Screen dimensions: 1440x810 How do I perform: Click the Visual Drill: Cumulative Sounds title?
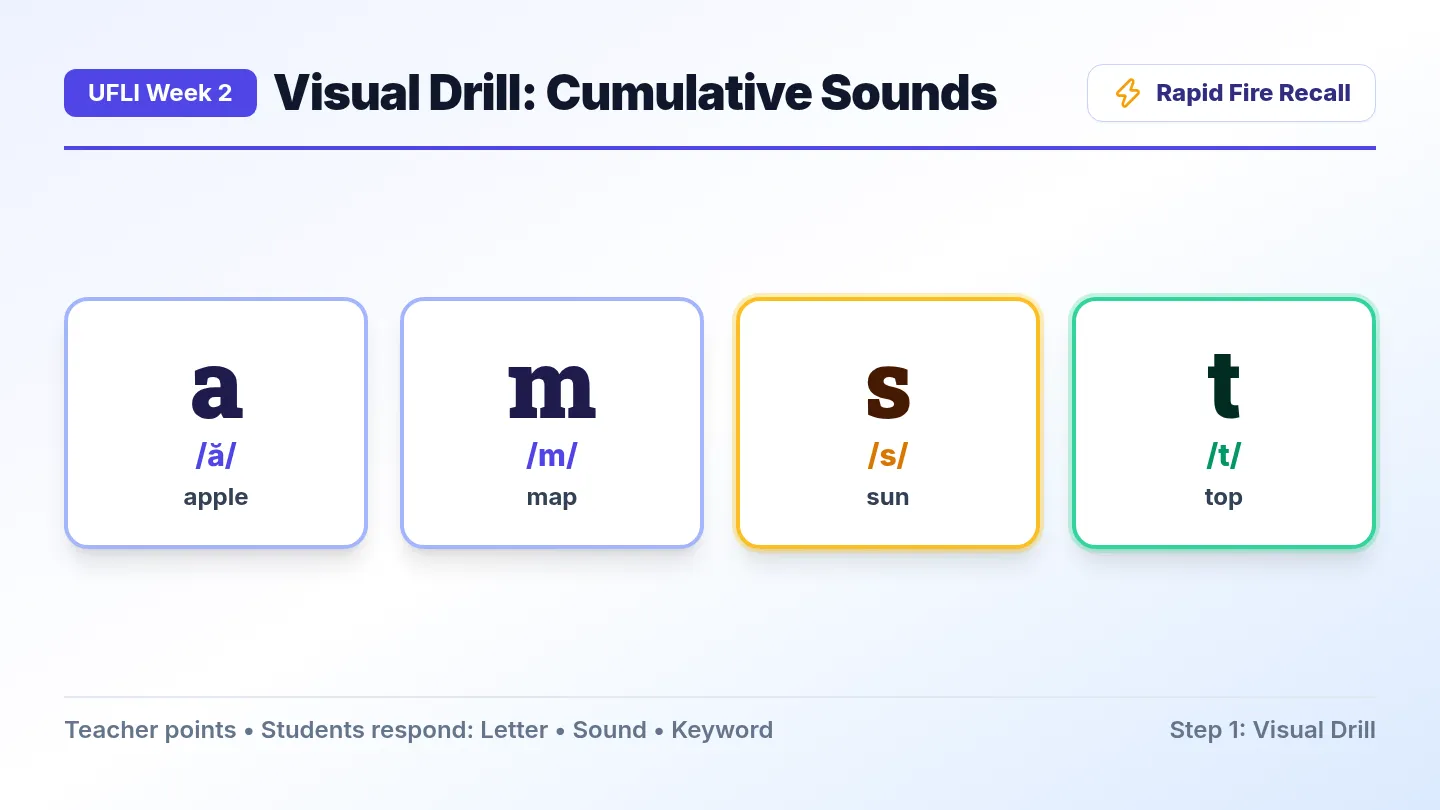[x=635, y=93]
